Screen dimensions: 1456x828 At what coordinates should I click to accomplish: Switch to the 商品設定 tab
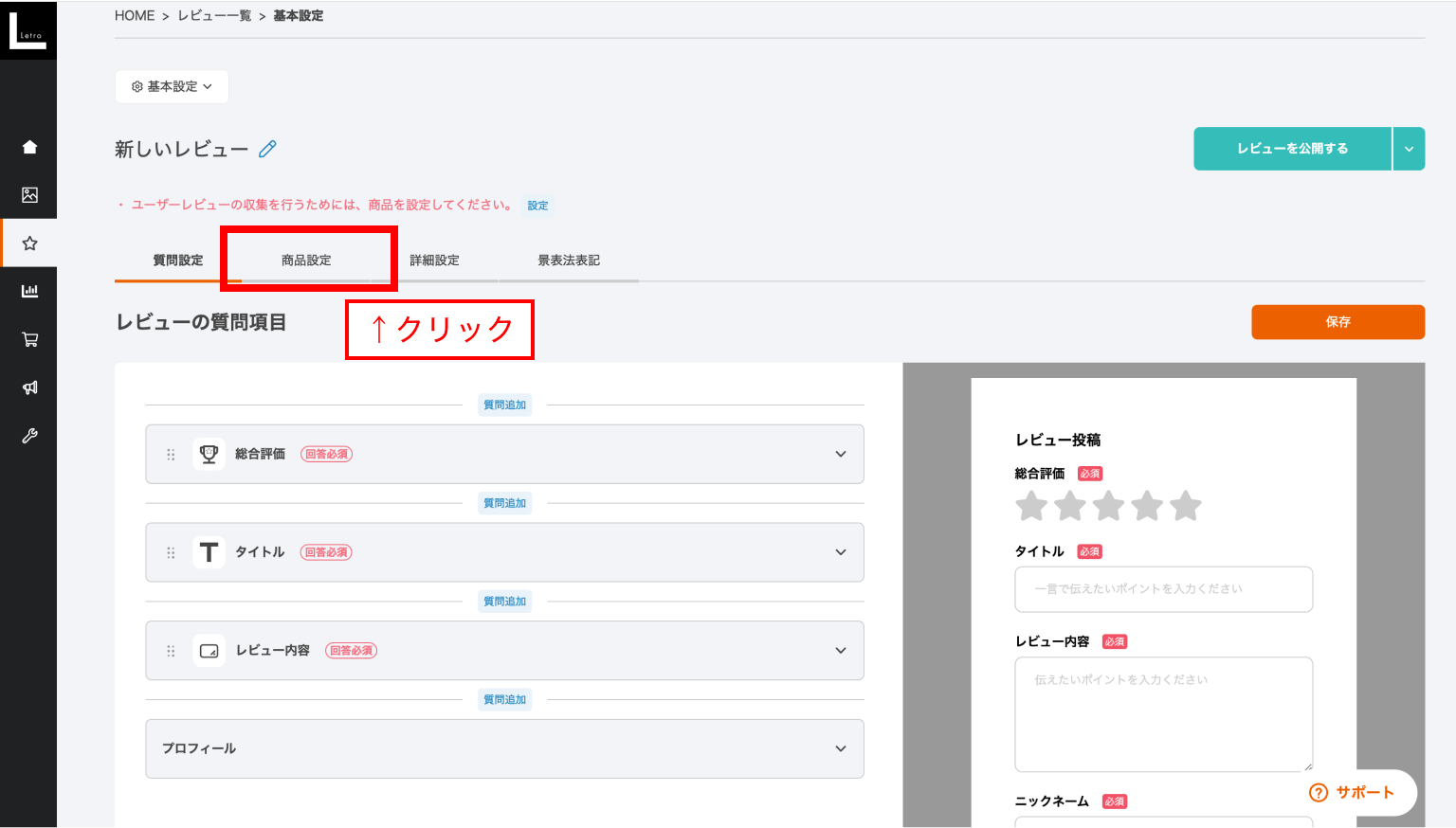coord(306,261)
